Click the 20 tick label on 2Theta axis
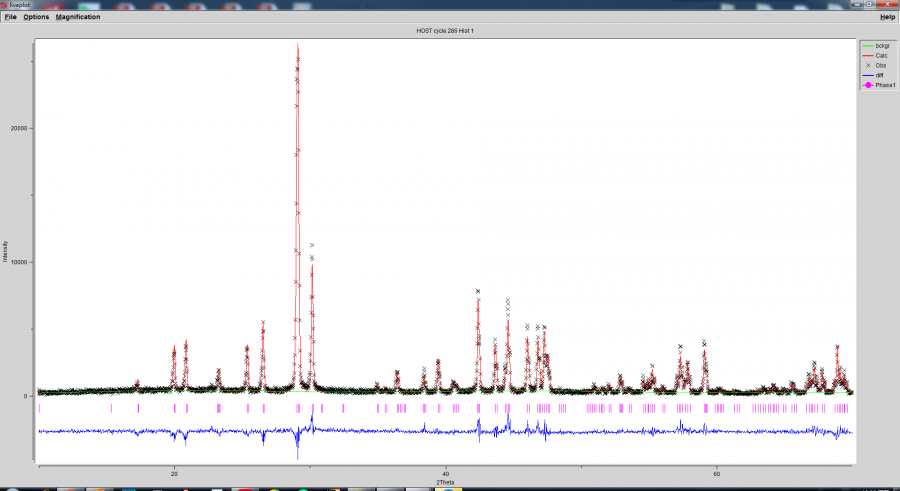The image size is (900, 491). [174, 472]
